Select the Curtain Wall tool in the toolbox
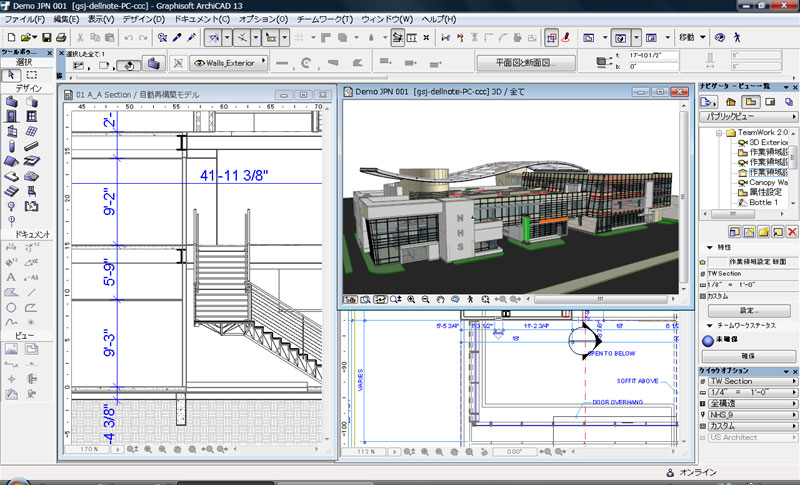 pos(32,132)
